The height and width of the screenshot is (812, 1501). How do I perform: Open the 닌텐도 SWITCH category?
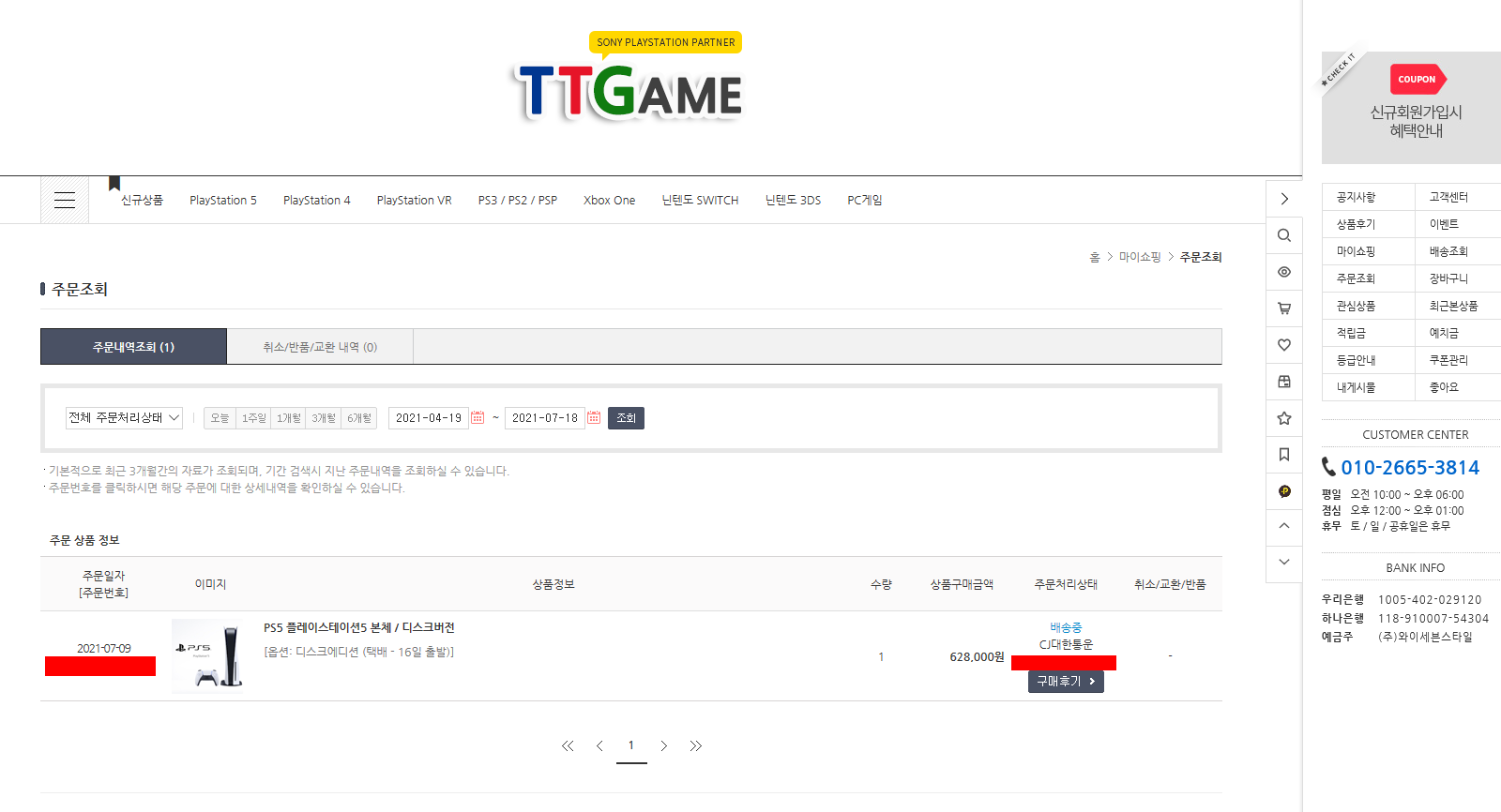point(700,200)
